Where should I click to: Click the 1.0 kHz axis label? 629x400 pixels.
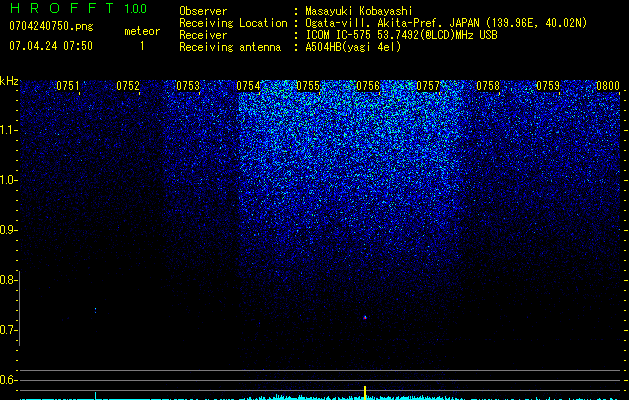click(x=8, y=180)
